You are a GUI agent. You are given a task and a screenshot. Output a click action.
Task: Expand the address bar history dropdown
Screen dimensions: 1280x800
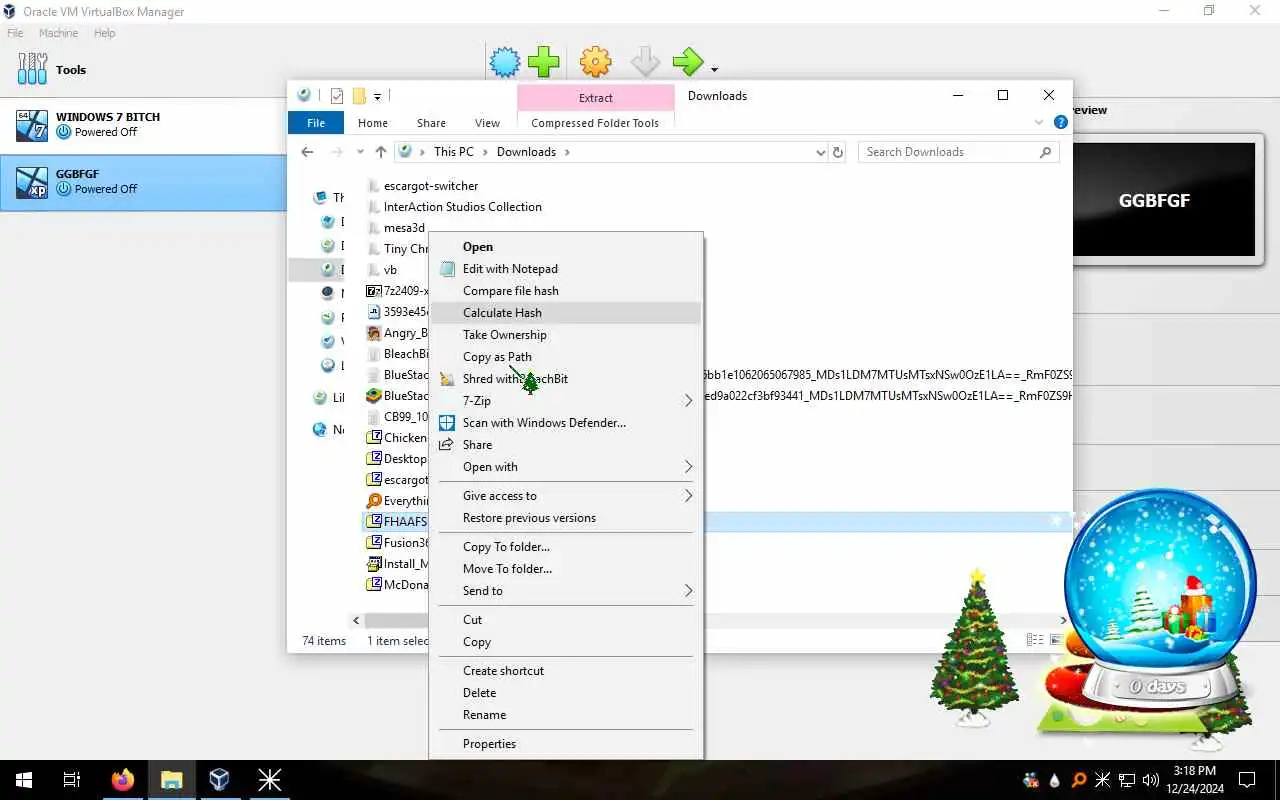point(820,153)
